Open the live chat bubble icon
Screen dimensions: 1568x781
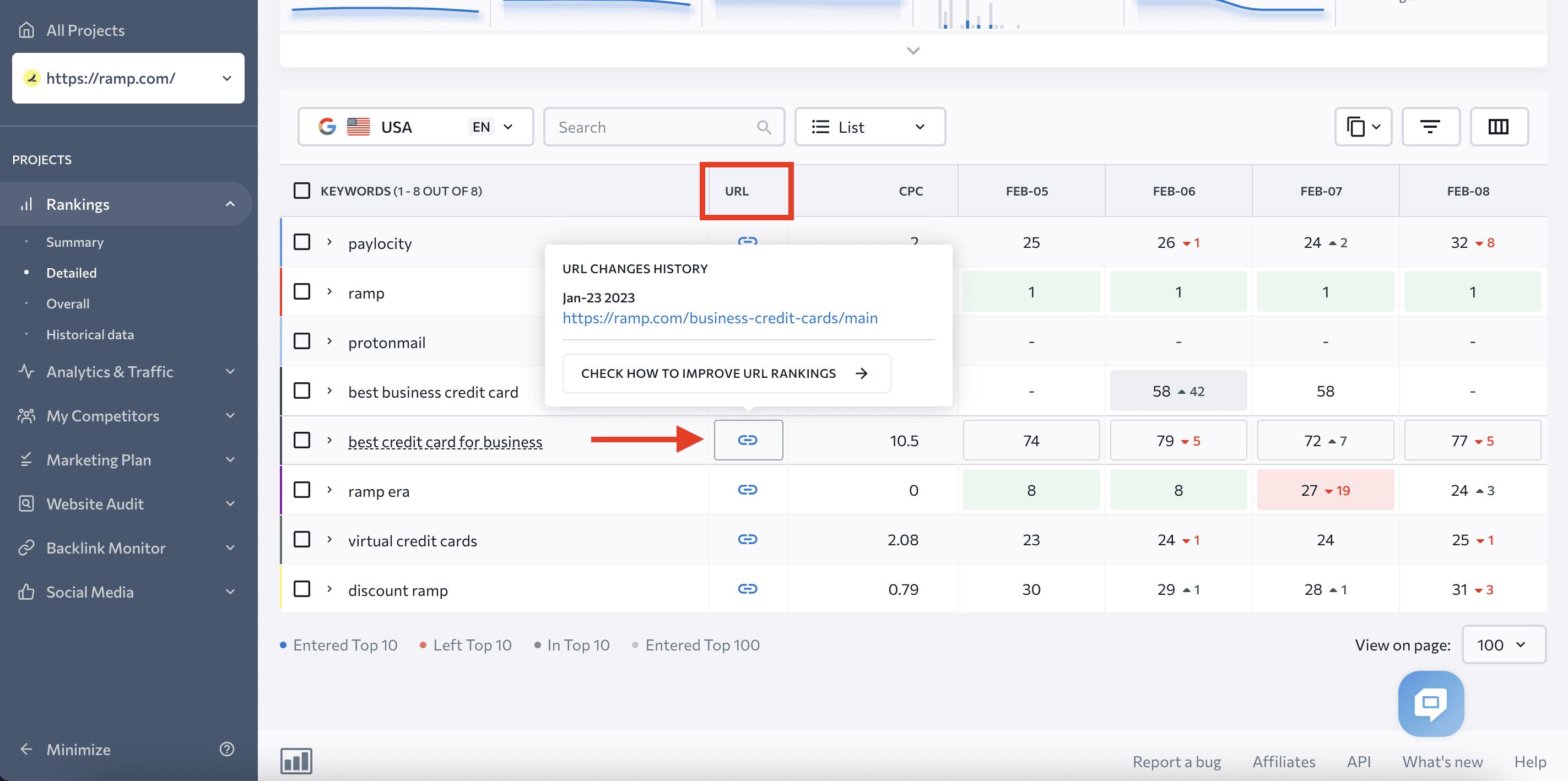1431,704
